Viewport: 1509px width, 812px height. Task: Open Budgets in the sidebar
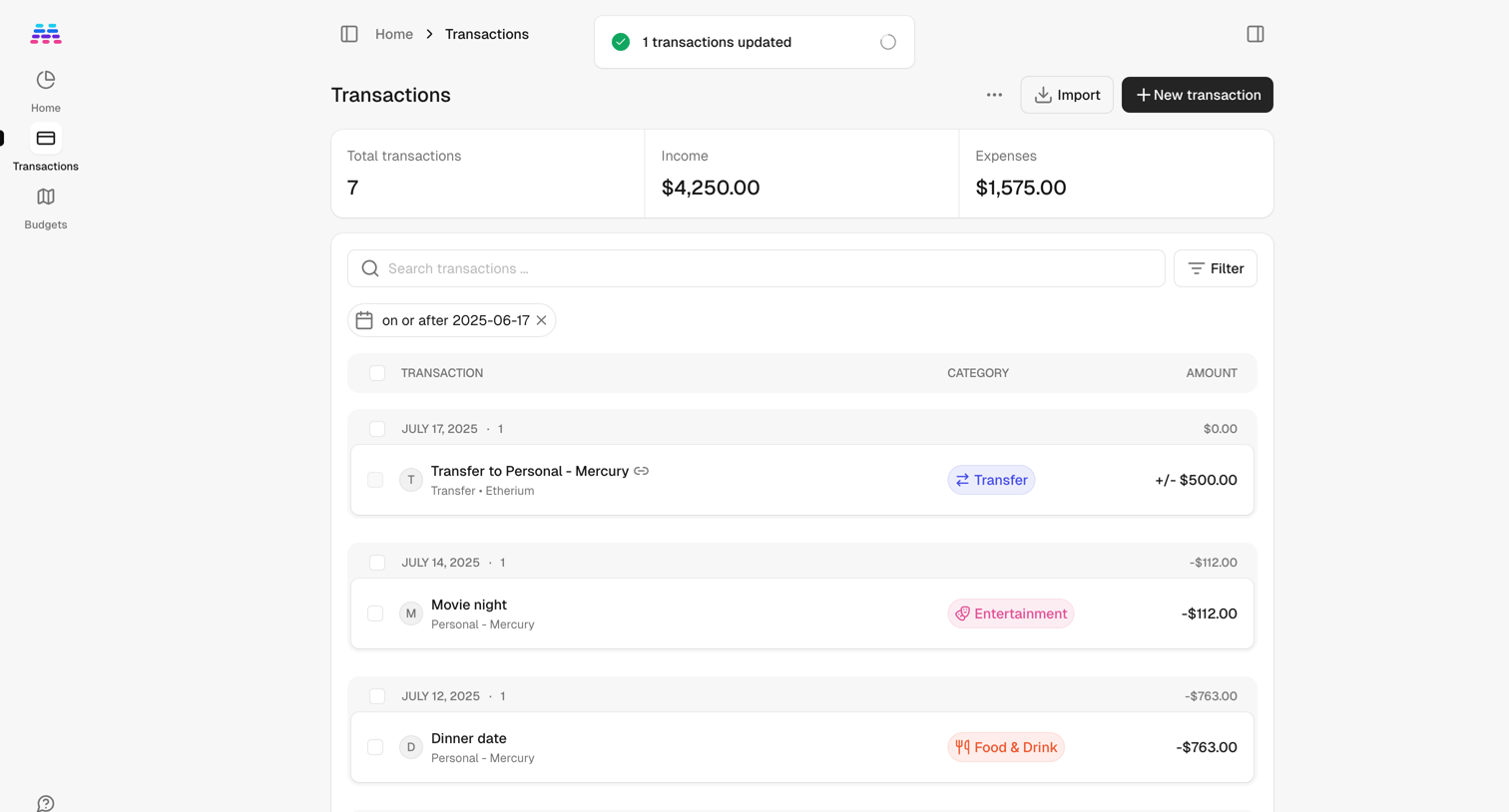point(45,207)
